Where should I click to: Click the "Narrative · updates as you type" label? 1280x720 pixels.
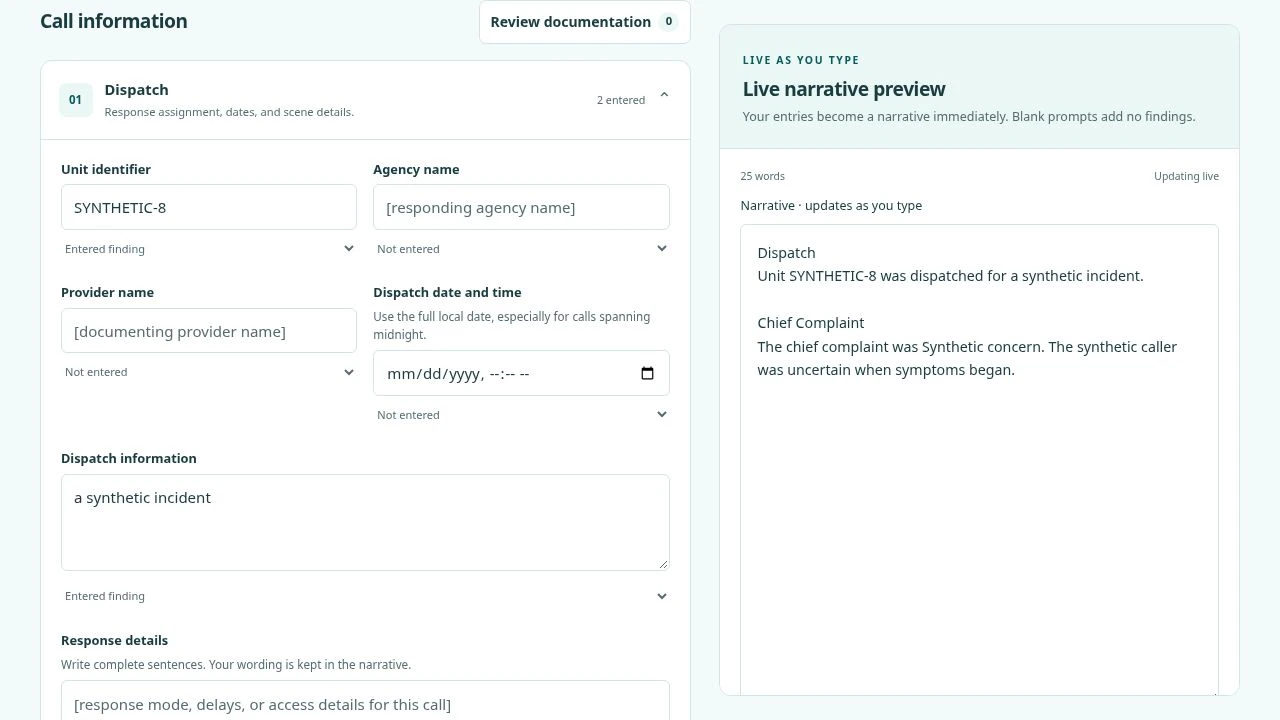coord(831,205)
